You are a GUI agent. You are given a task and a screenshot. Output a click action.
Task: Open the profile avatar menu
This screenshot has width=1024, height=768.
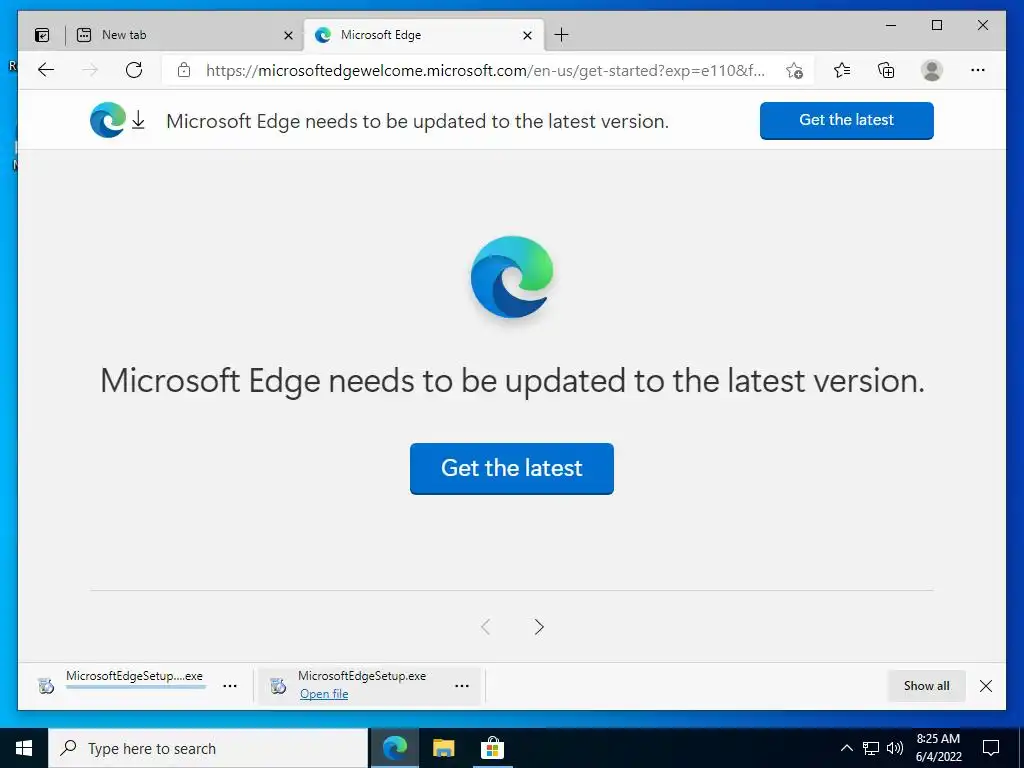click(x=932, y=70)
